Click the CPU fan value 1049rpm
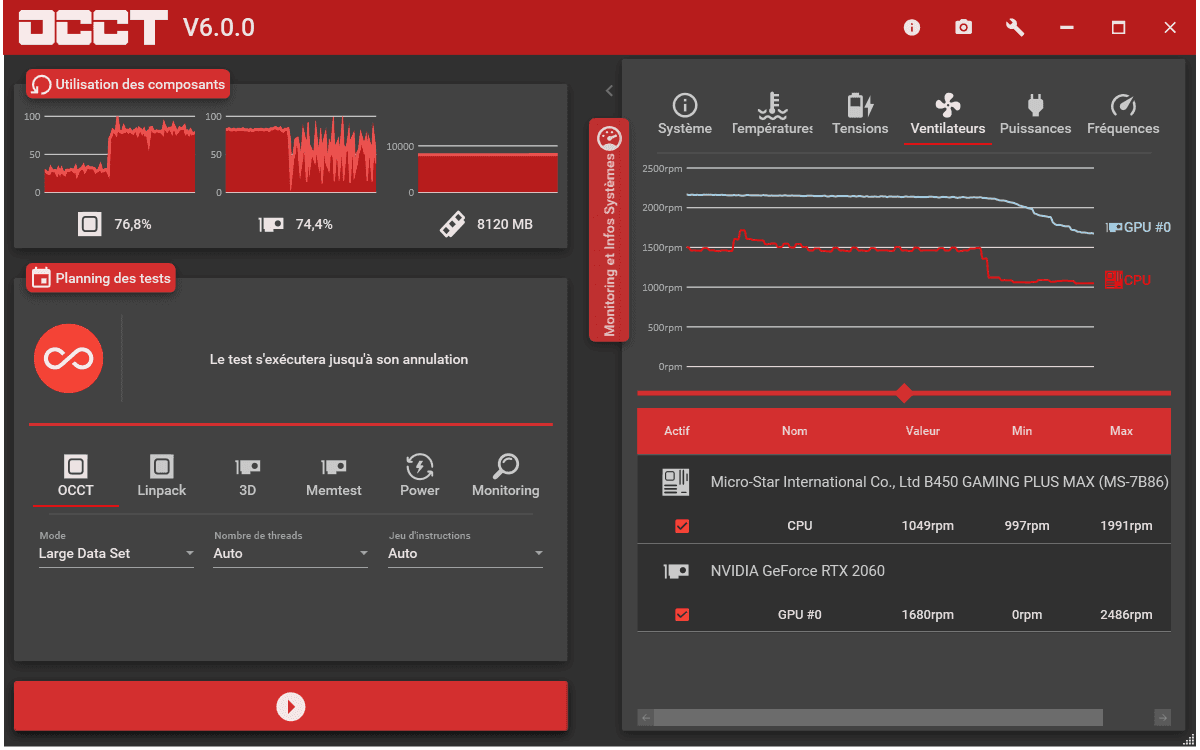Screen dimensions: 1200x750 tap(928, 526)
